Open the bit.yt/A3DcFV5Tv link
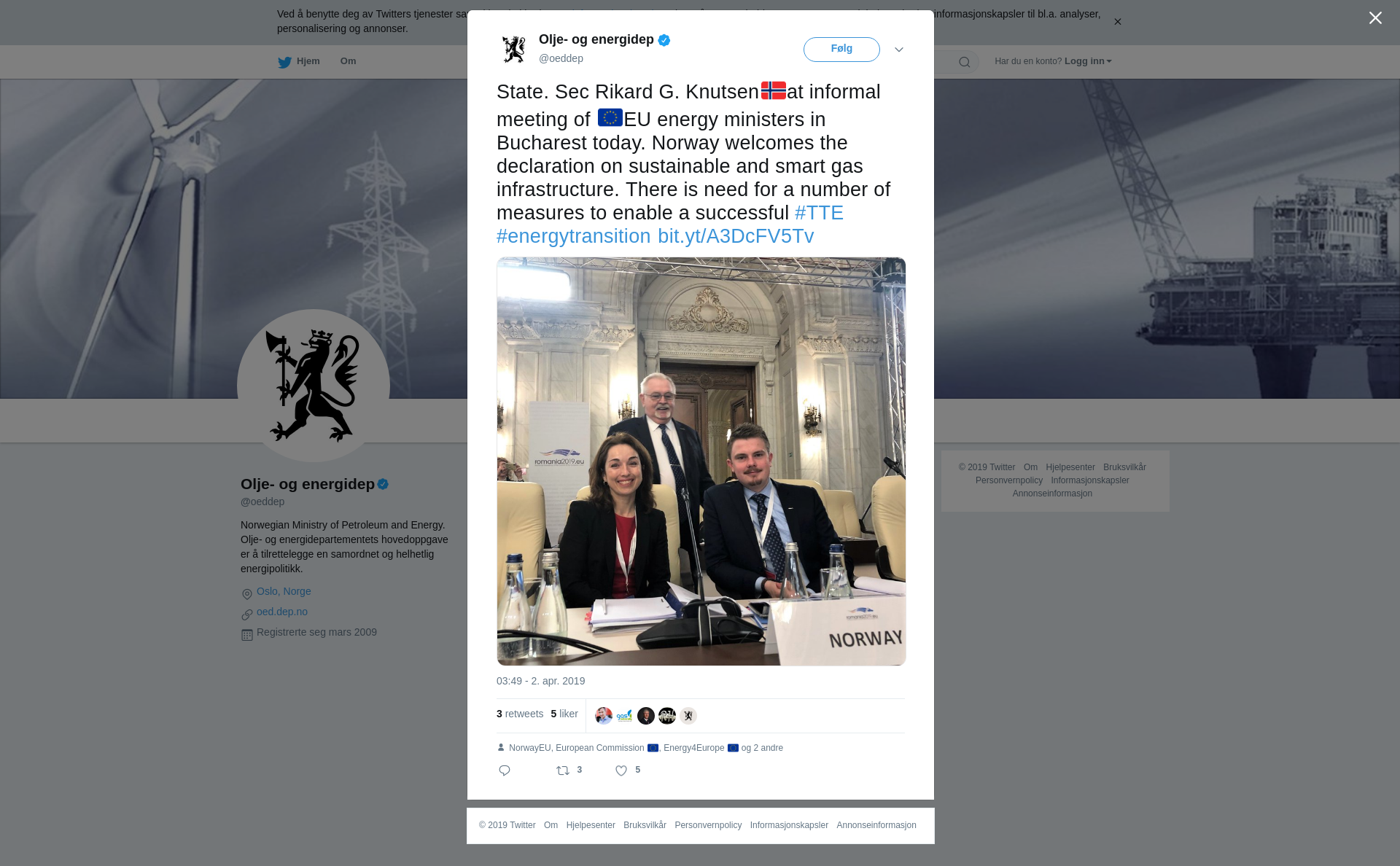This screenshot has width=1400, height=866. click(736, 236)
